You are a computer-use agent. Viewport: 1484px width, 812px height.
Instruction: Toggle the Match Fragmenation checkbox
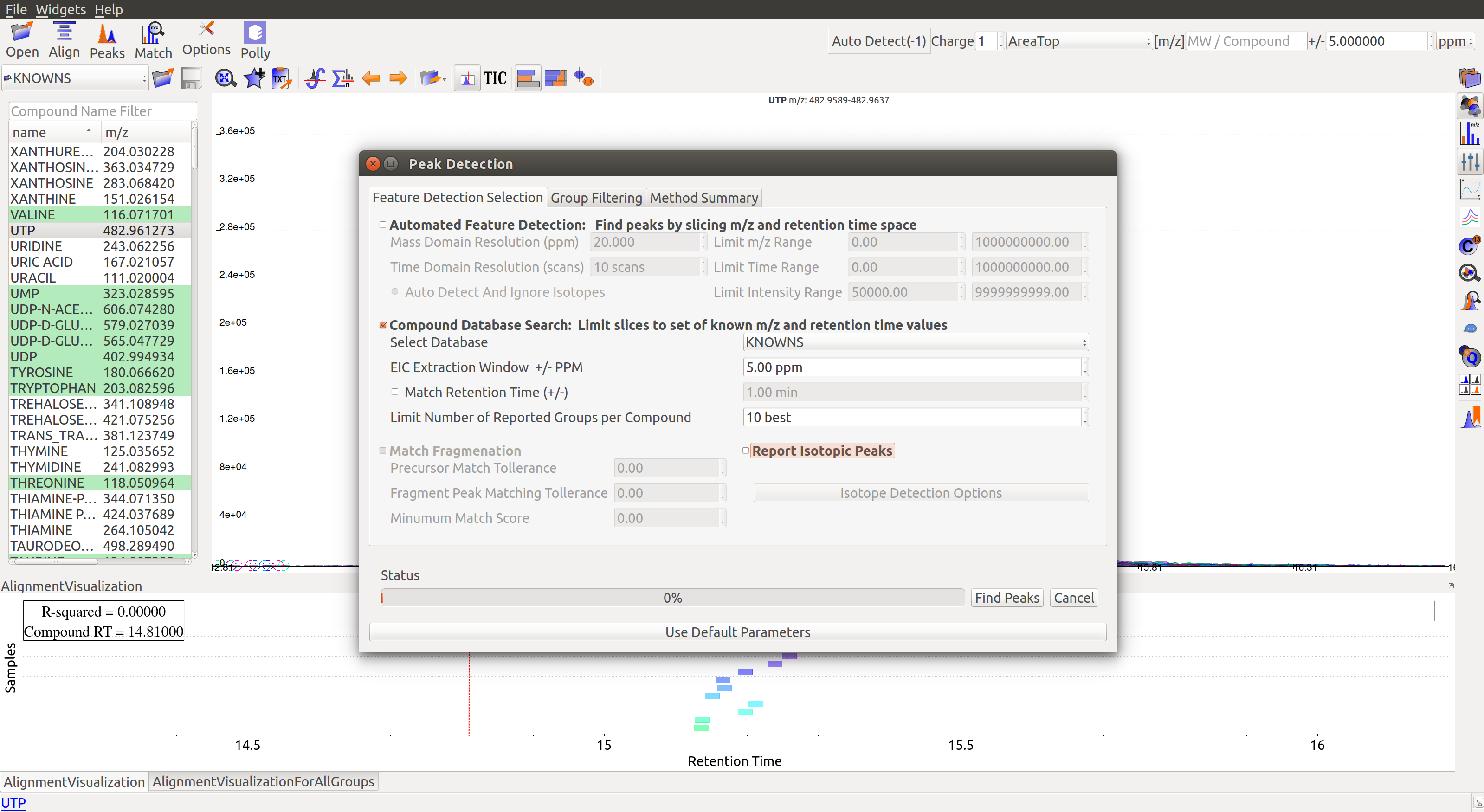(x=382, y=451)
